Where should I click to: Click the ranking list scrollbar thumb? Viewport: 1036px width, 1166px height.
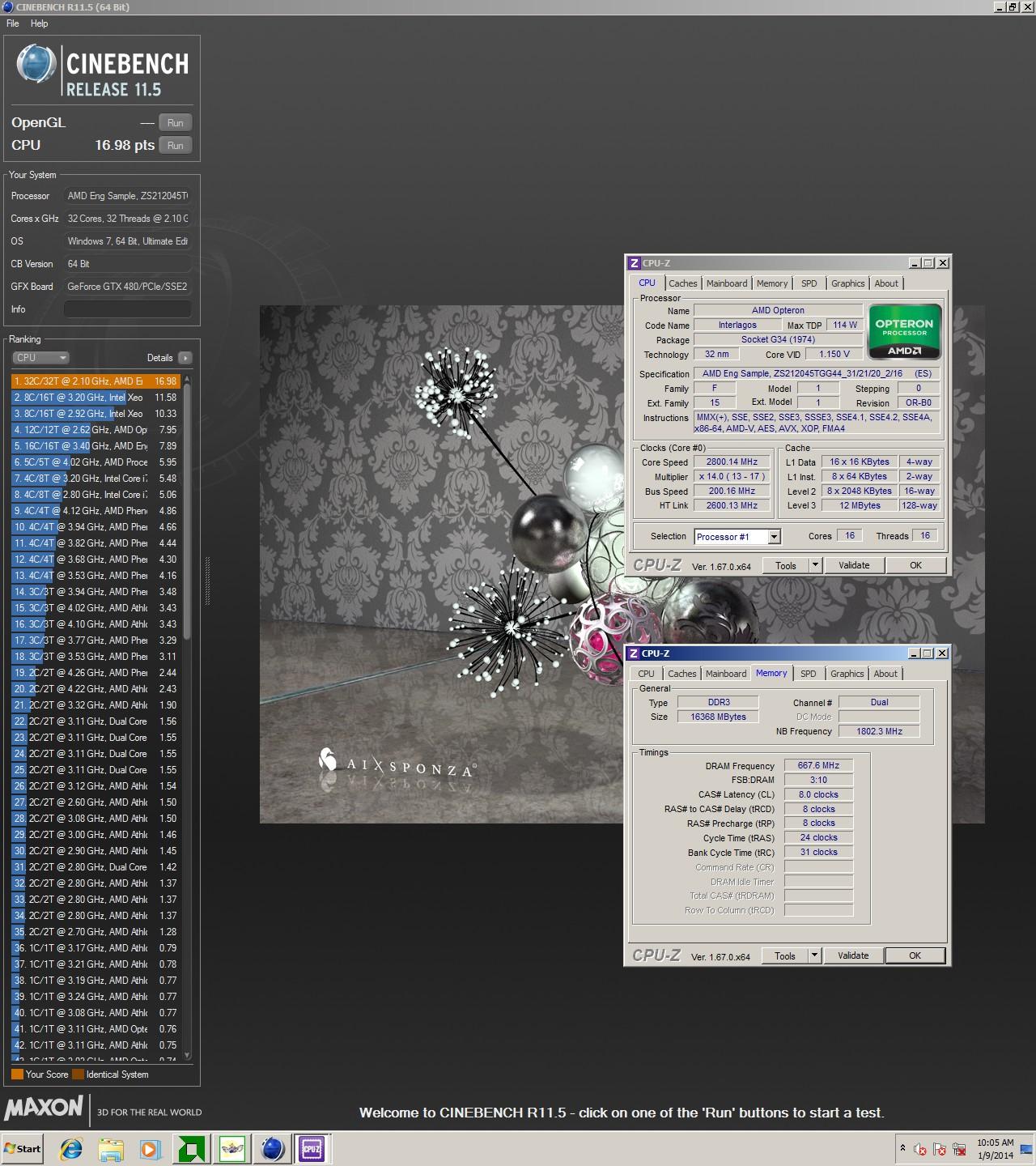[x=188, y=510]
